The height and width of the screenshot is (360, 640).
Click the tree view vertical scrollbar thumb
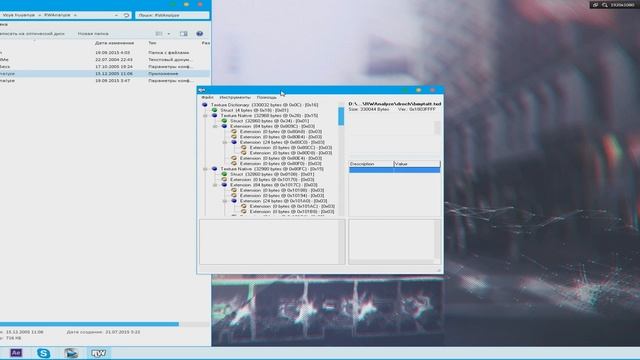tap(341, 116)
